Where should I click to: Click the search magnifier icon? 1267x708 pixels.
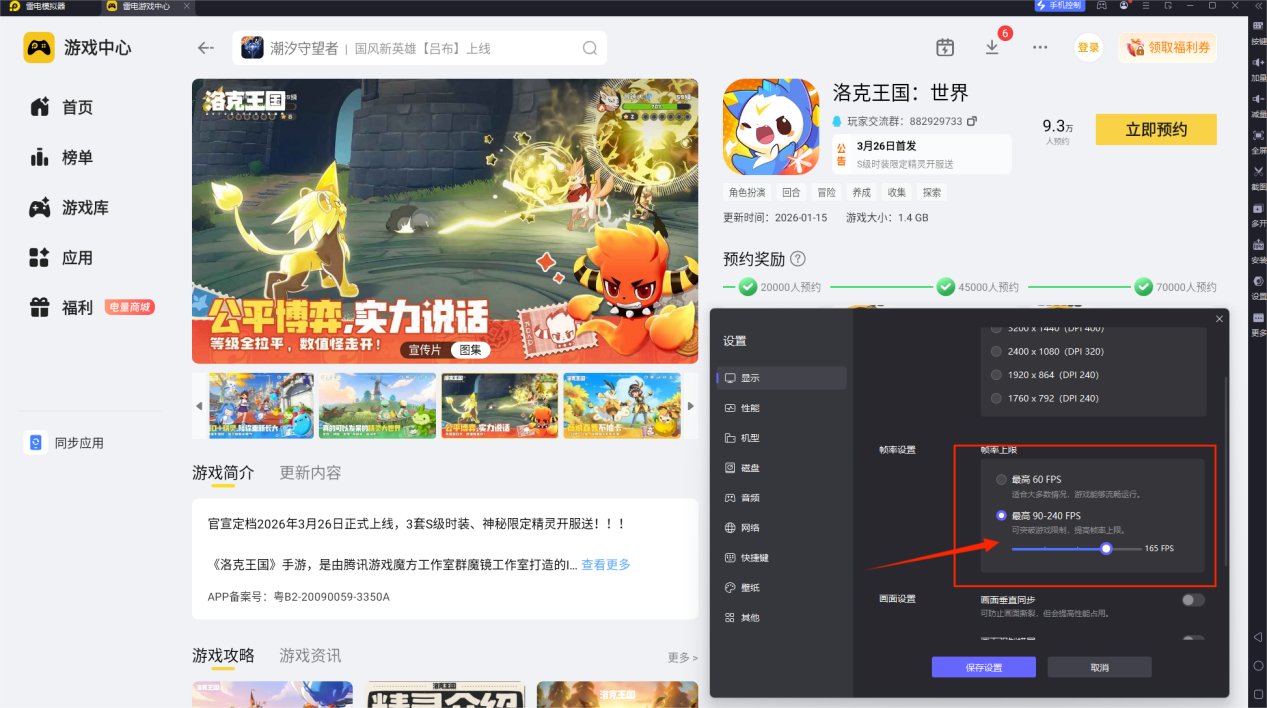point(590,48)
